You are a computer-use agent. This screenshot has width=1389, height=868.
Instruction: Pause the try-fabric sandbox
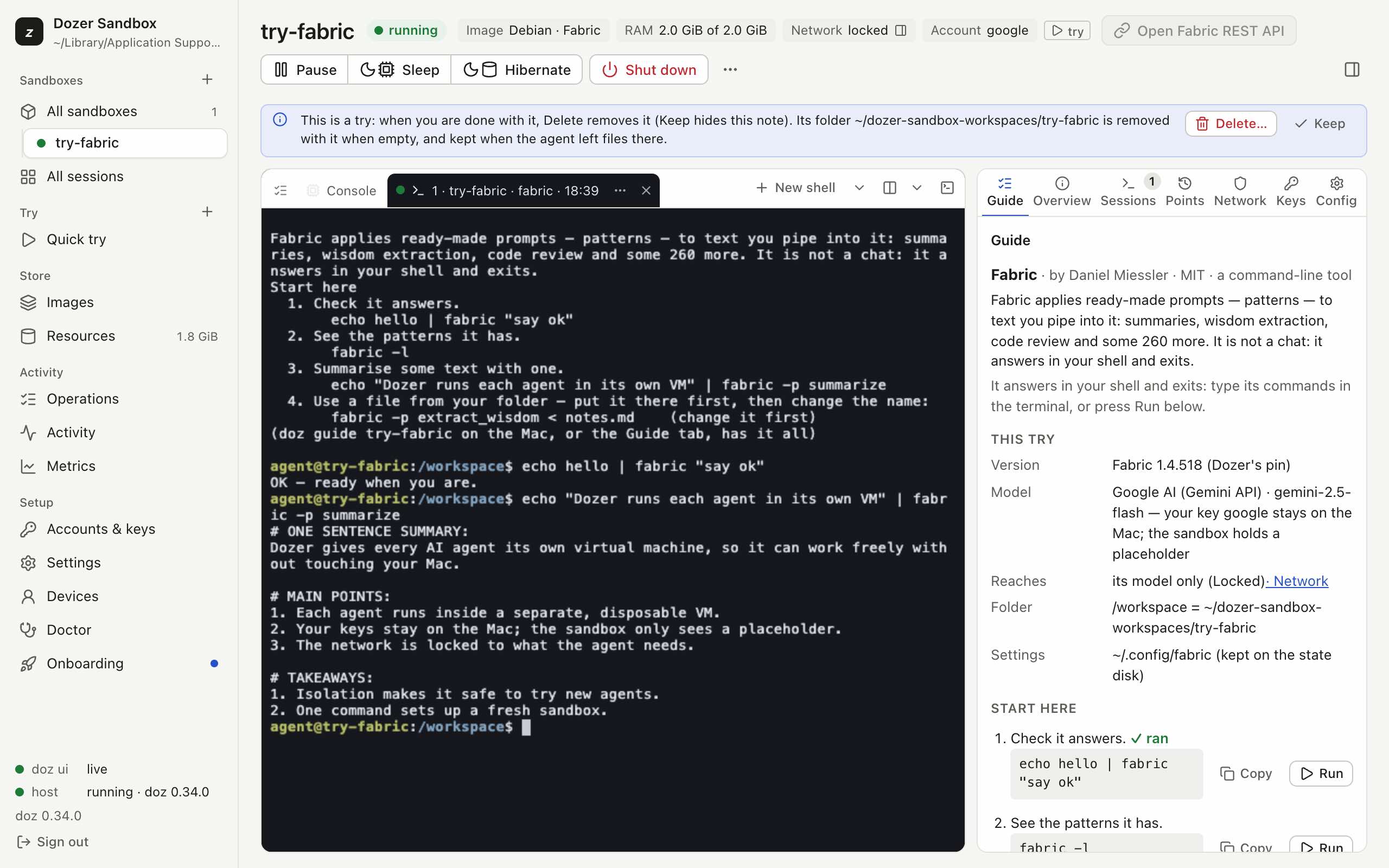click(x=305, y=69)
